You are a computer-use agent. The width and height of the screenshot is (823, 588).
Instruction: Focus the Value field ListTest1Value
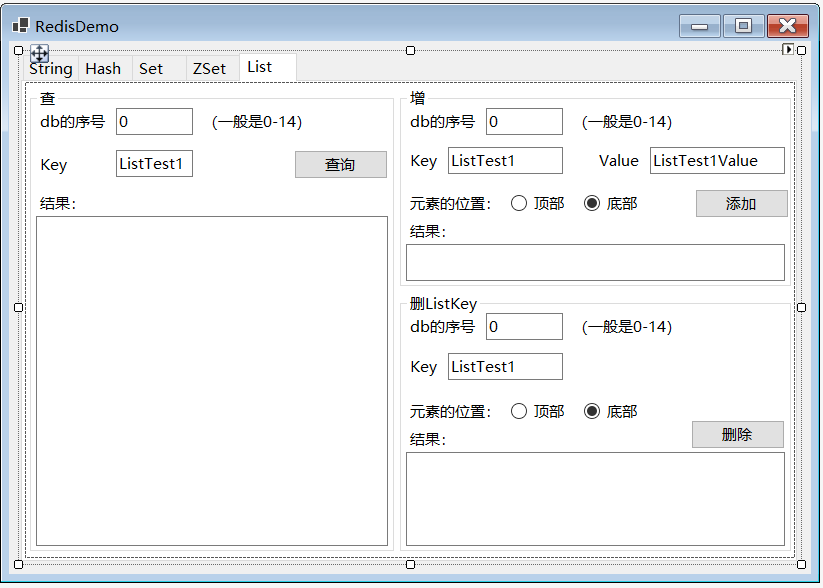pyautogui.click(x=718, y=161)
